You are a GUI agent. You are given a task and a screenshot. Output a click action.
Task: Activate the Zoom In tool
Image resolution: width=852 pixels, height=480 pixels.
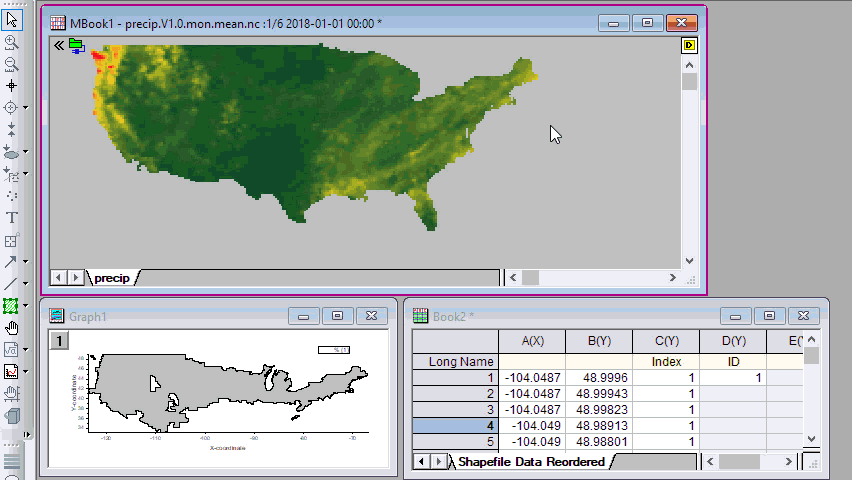coord(12,42)
